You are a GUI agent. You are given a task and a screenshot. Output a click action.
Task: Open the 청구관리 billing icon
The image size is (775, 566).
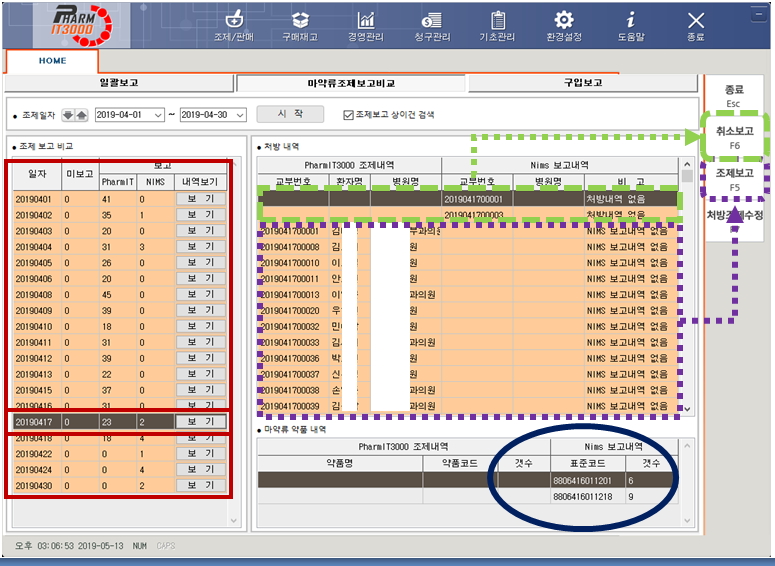[432, 26]
